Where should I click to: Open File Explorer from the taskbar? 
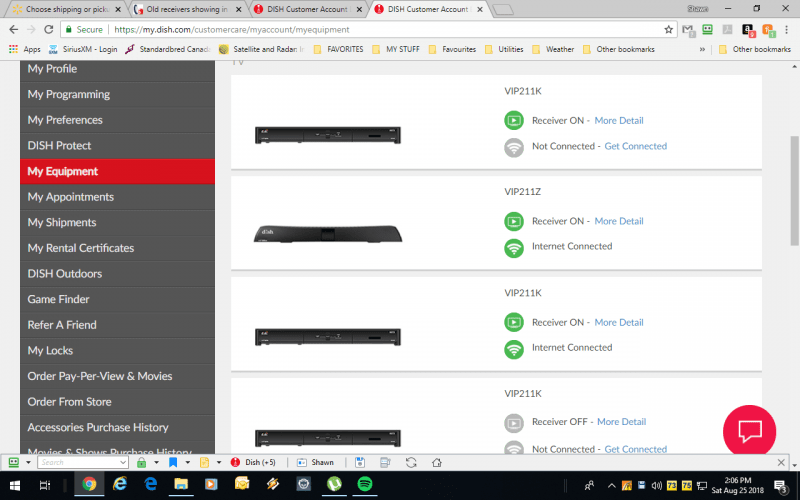click(x=181, y=484)
